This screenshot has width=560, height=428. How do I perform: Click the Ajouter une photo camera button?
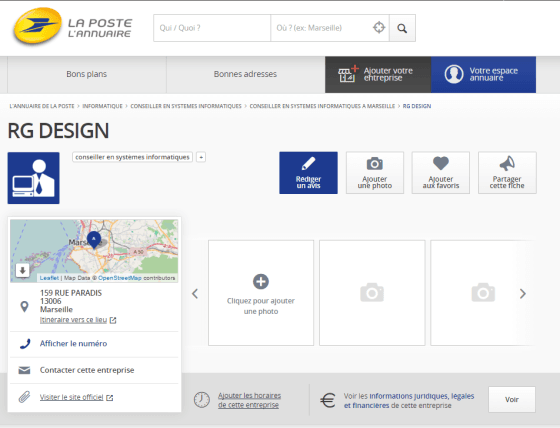[x=375, y=173]
